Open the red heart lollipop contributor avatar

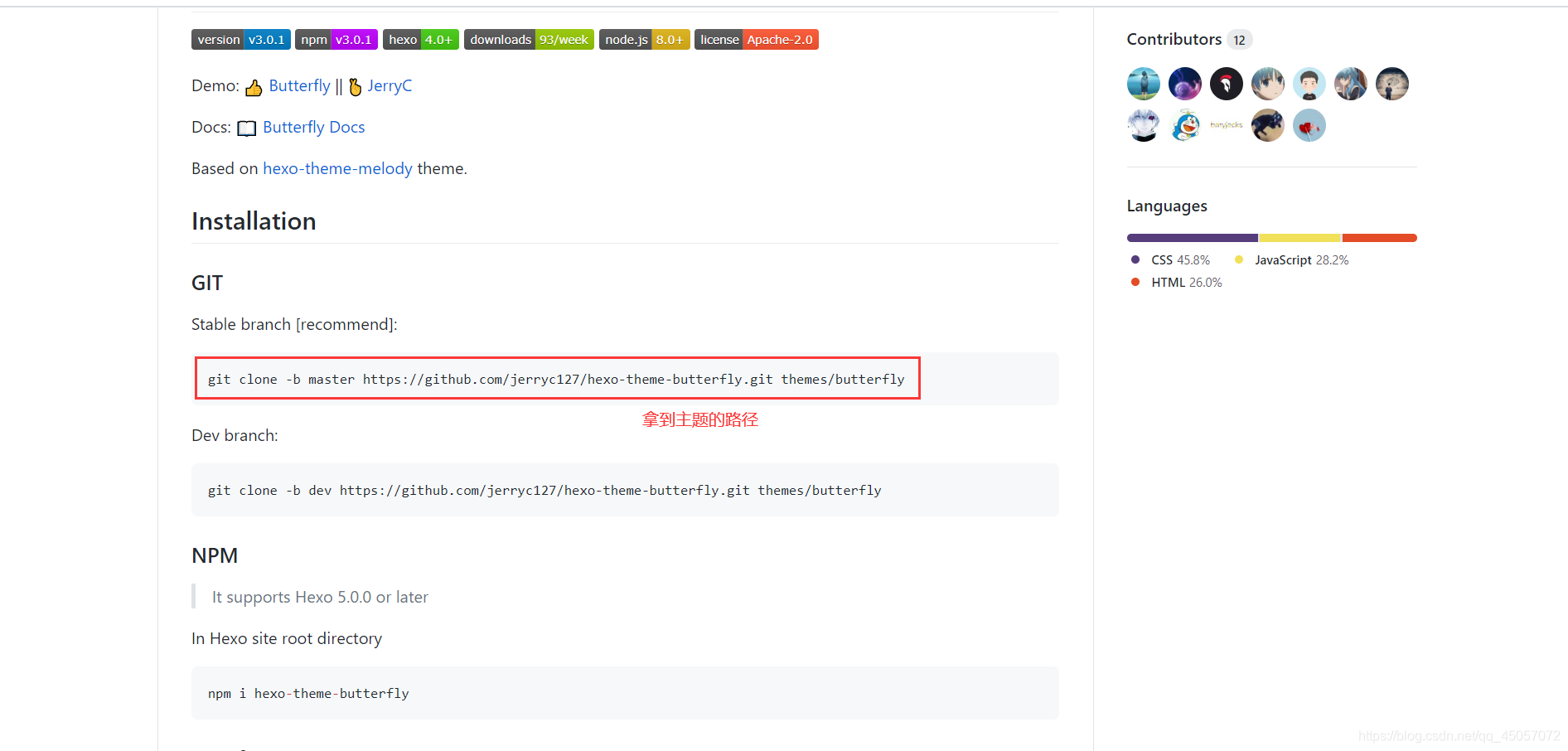tap(1309, 125)
